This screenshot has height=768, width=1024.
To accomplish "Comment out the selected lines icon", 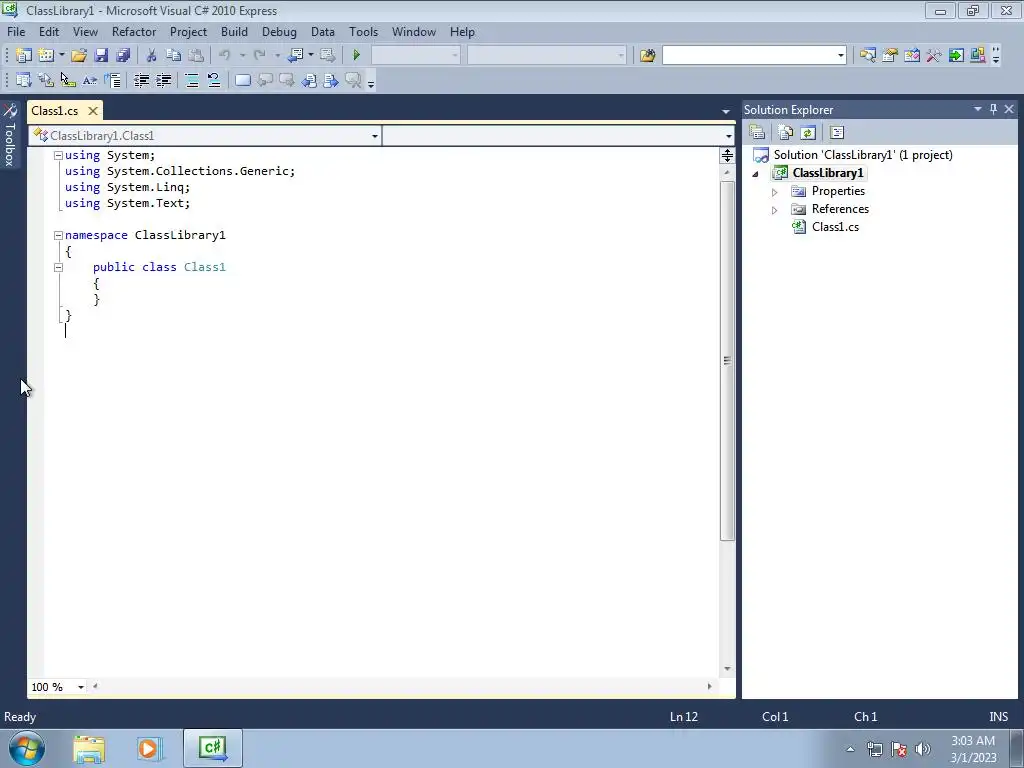I will point(192,80).
